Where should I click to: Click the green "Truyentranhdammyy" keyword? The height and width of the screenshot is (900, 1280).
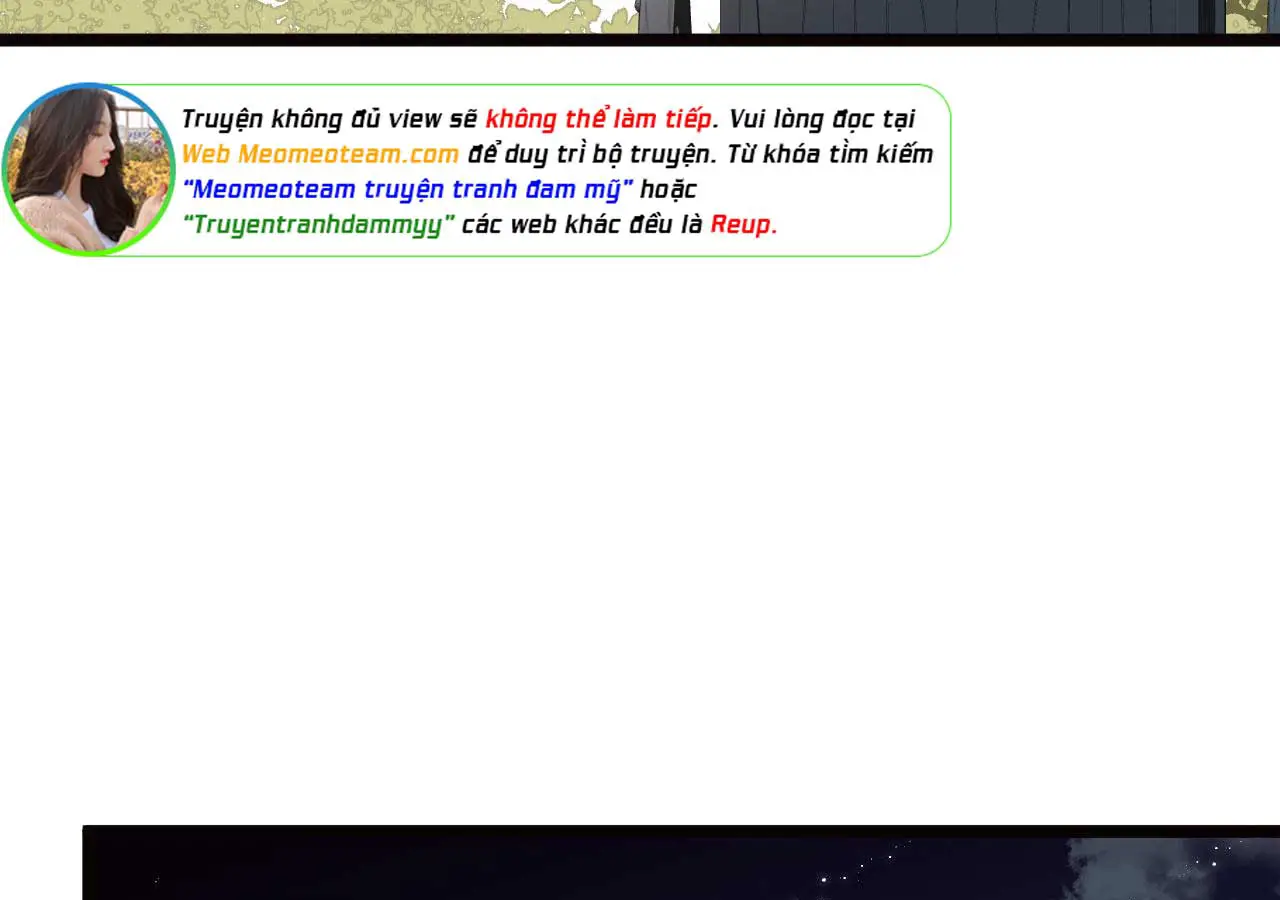click(x=319, y=224)
